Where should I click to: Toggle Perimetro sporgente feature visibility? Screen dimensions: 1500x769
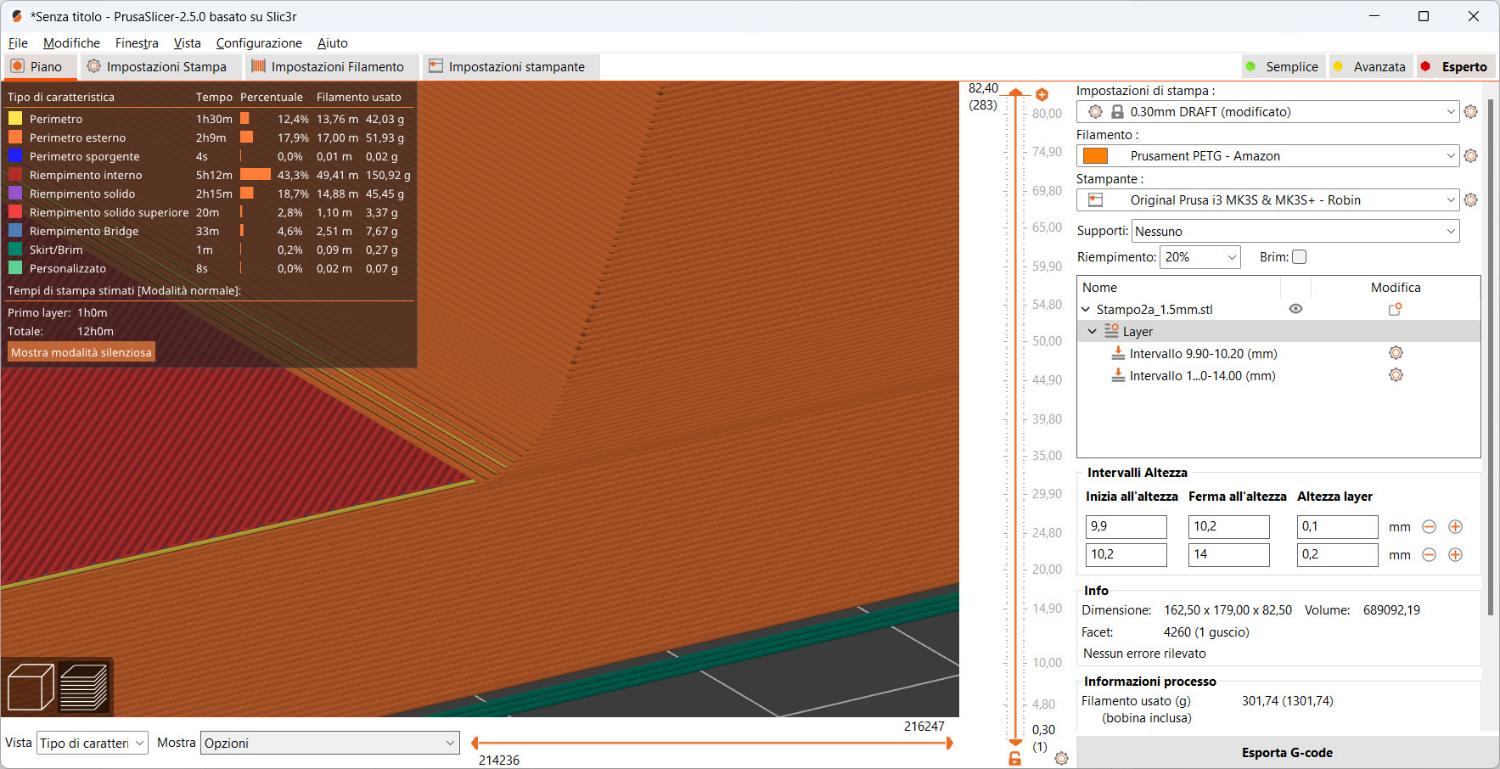tap(15, 156)
